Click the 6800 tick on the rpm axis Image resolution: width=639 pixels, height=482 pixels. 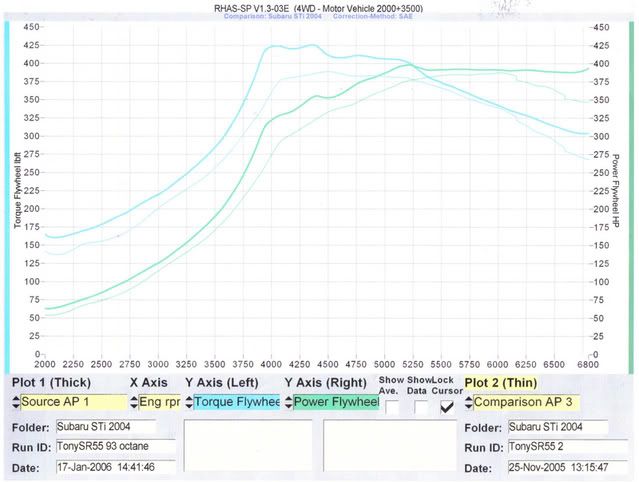point(588,364)
